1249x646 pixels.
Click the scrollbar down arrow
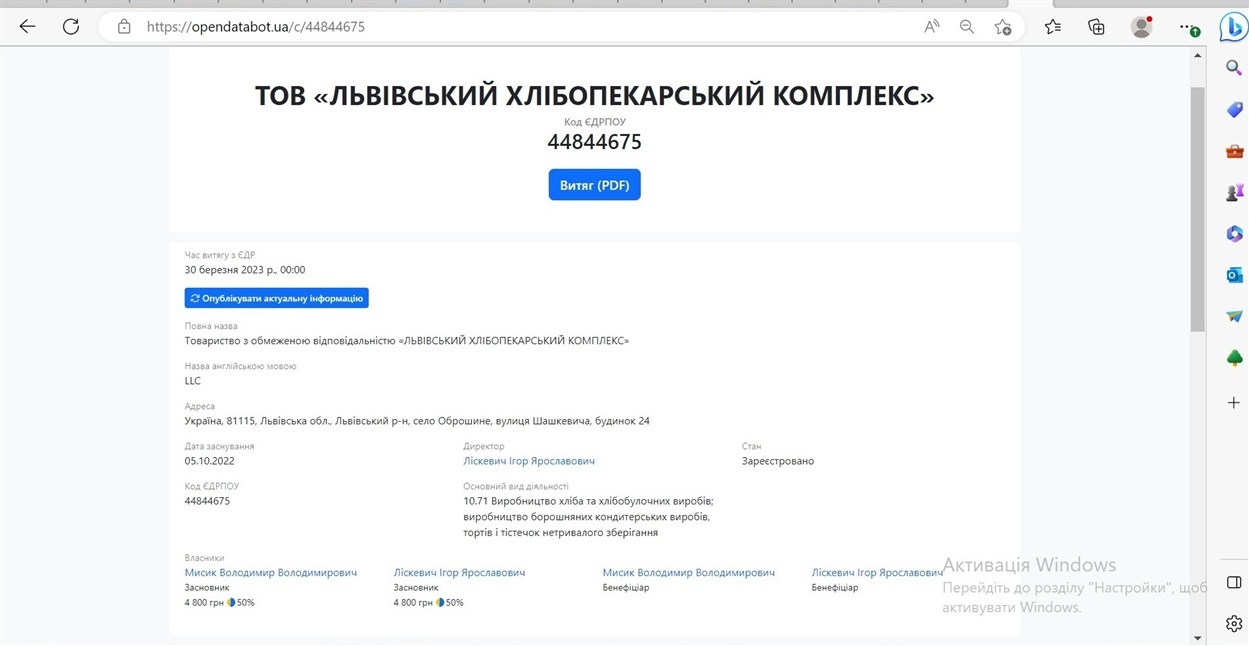pyautogui.click(x=1197, y=637)
